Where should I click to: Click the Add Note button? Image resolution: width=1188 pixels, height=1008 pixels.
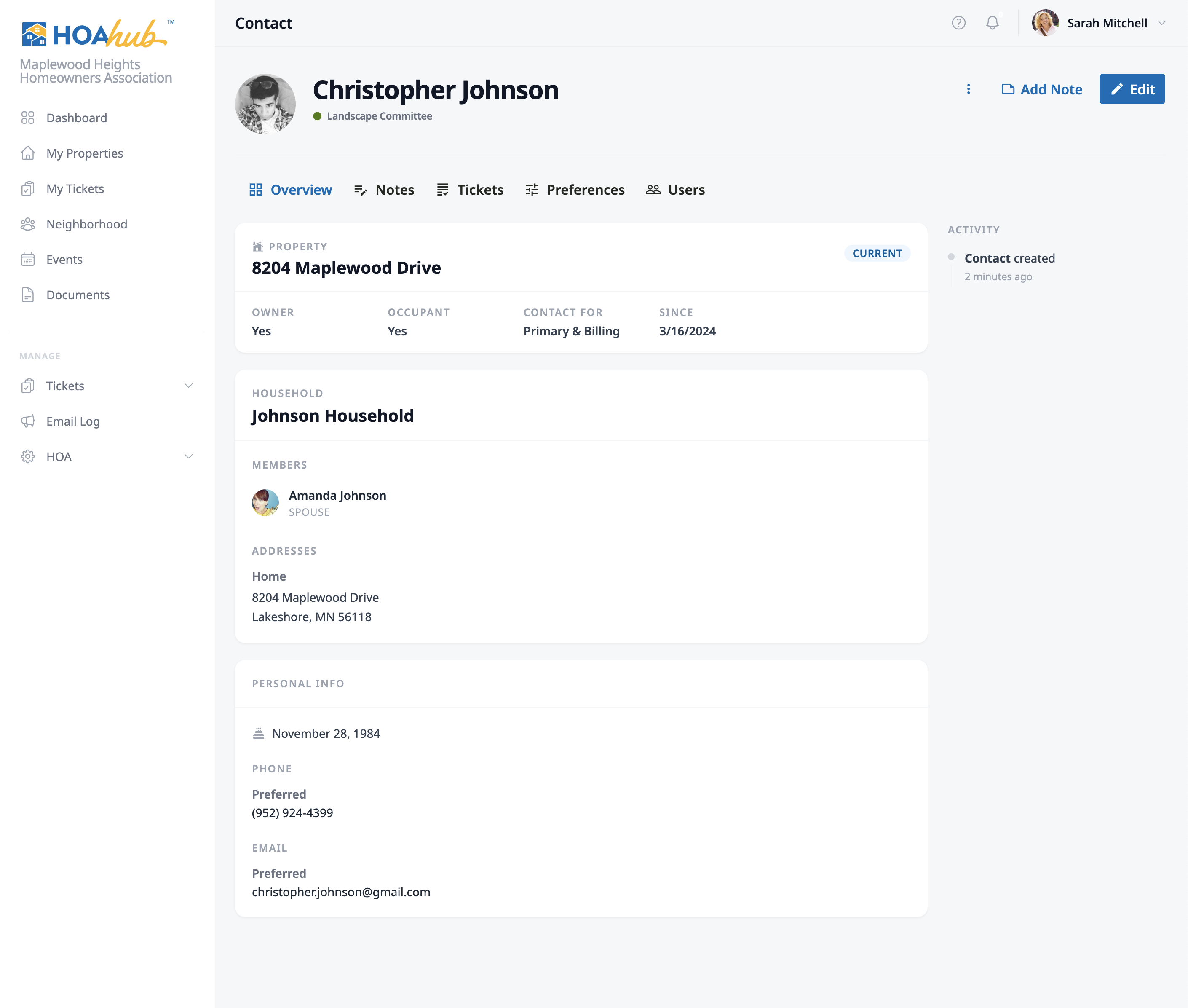pyautogui.click(x=1042, y=89)
